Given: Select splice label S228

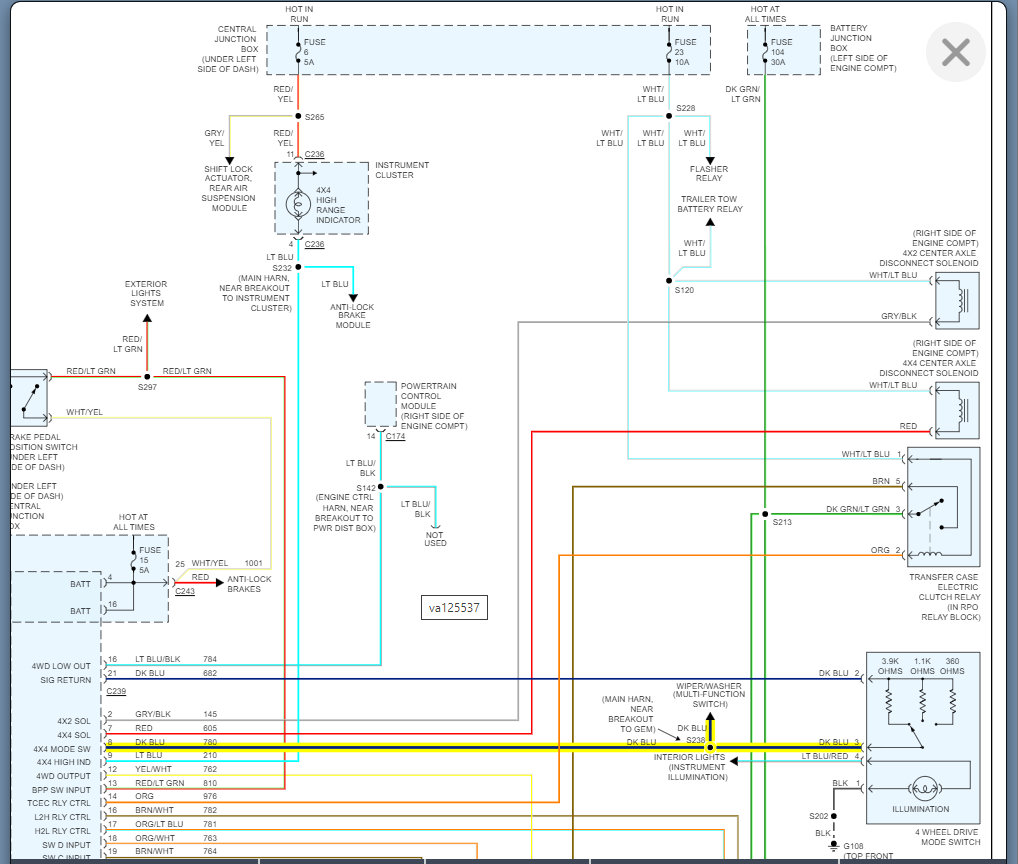Looking at the screenshot, I should [x=686, y=108].
